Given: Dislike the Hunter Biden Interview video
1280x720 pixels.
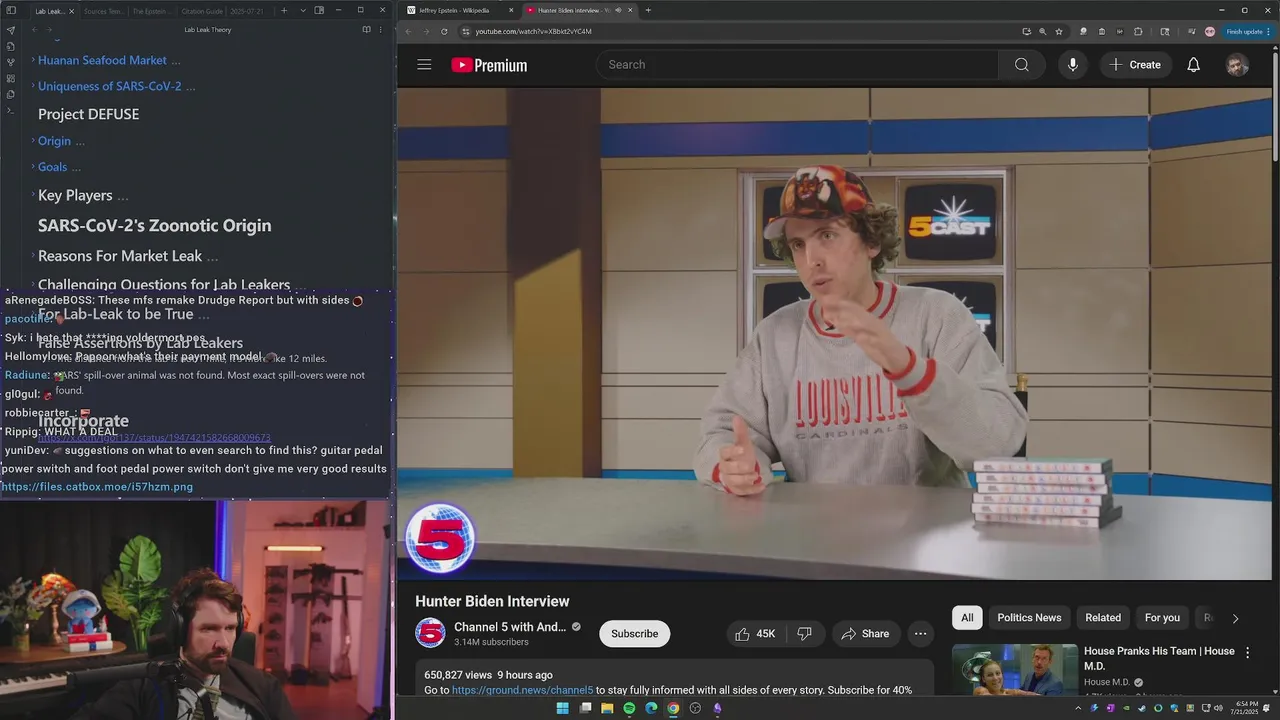Looking at the screenshot, I should pyautogui.click(x=804, y=634).
